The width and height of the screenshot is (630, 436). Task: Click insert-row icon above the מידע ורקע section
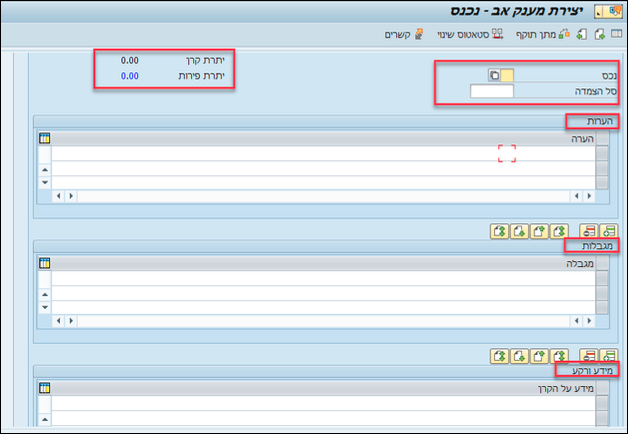tap(609, 356)
